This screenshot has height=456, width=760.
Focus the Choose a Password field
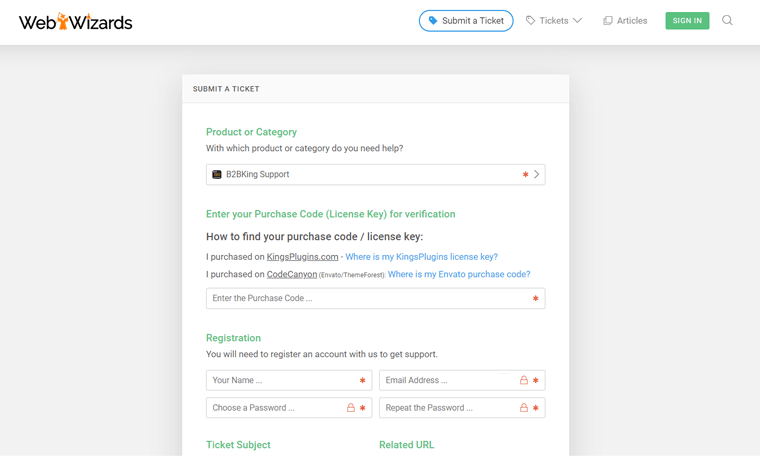[x=289, y=408]
